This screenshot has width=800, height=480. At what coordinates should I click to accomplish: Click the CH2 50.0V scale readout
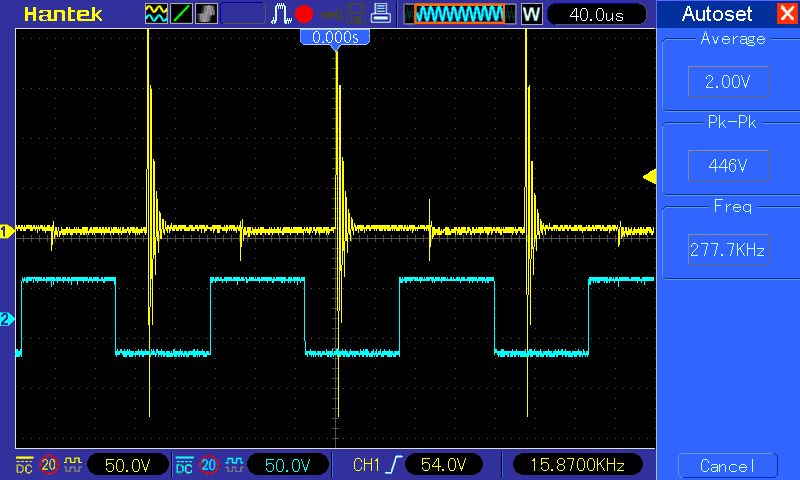tap(287, 465)
